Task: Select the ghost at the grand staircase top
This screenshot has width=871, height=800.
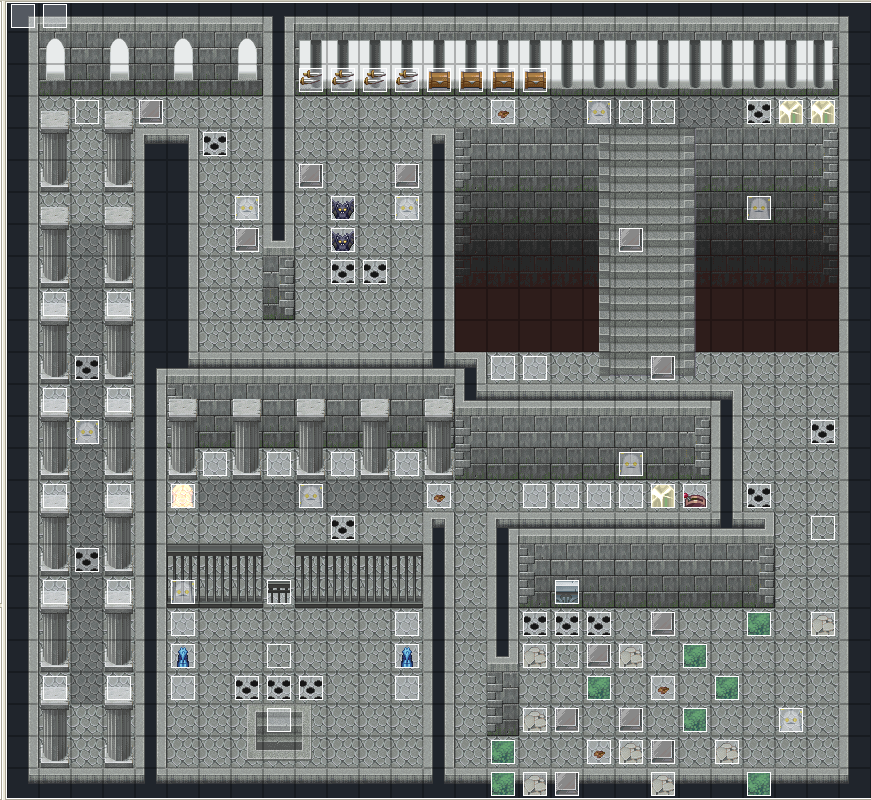Action: [599, 112]
